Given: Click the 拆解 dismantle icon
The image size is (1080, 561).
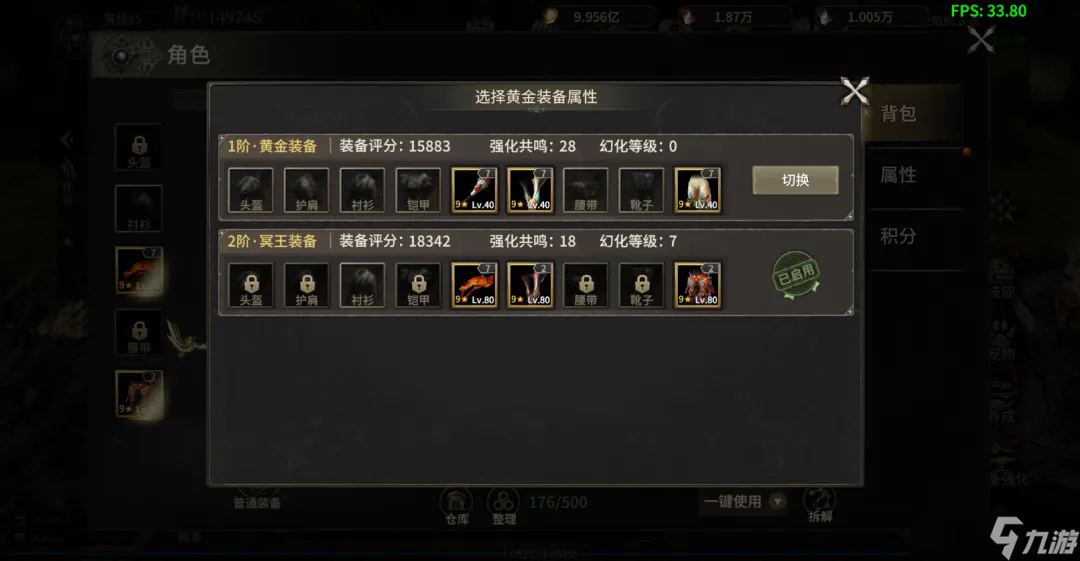Looking at the screenshot, I should coord(820,507).
